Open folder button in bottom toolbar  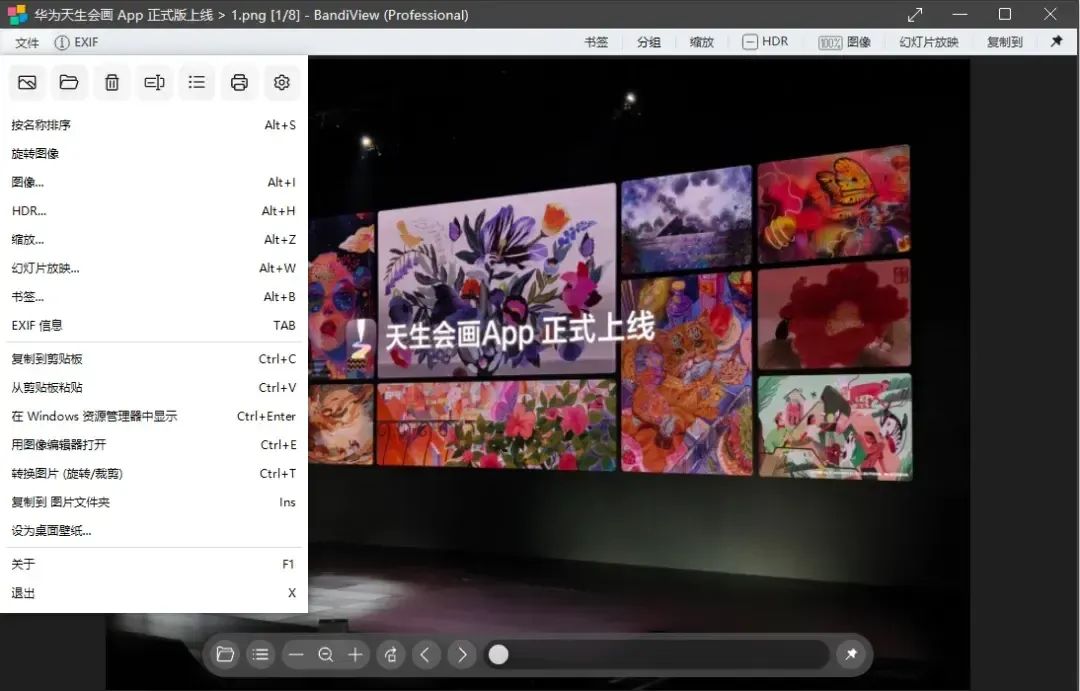point(225,654)
